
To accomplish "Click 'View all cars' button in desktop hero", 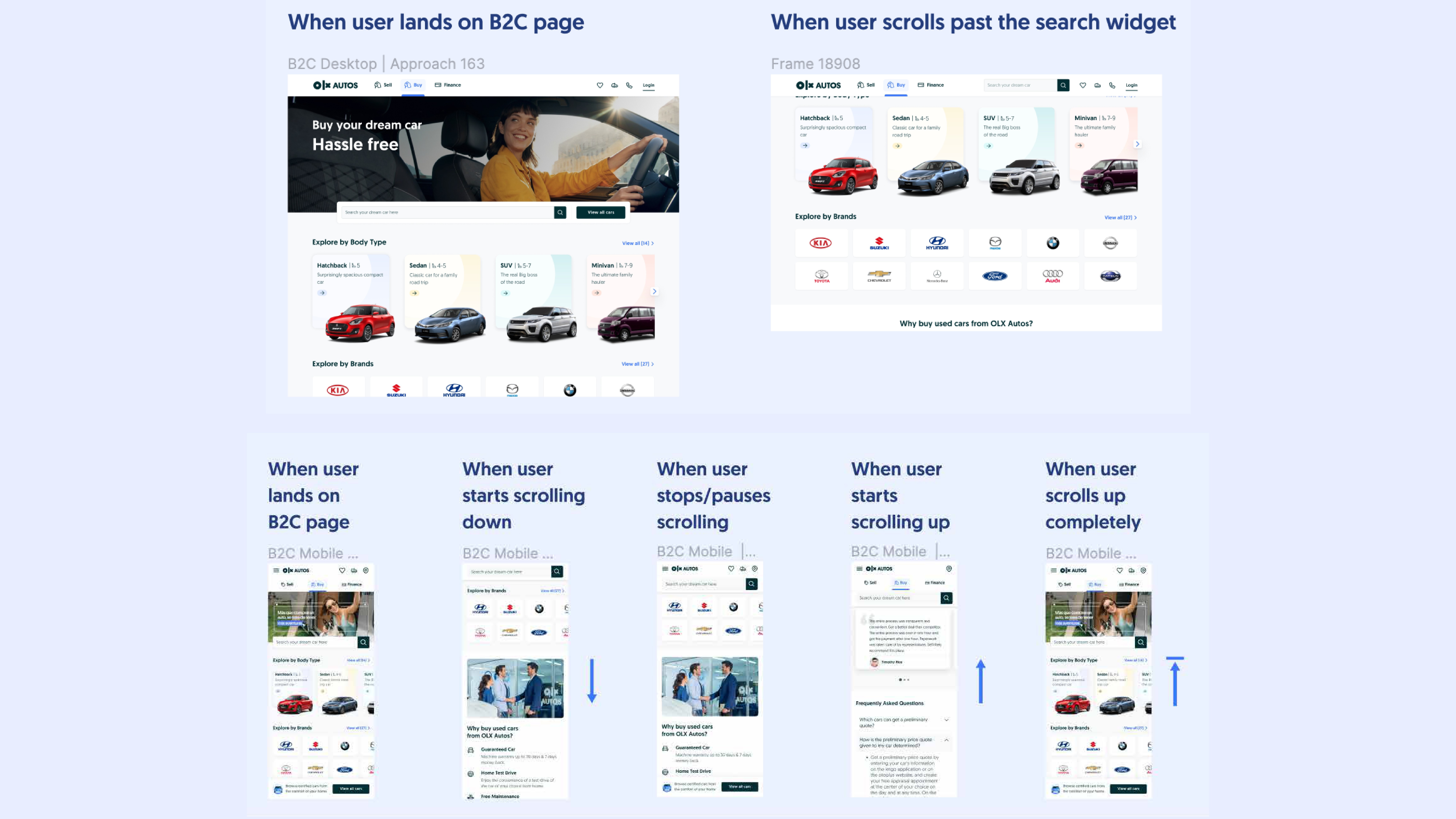I will click(601, 213).
